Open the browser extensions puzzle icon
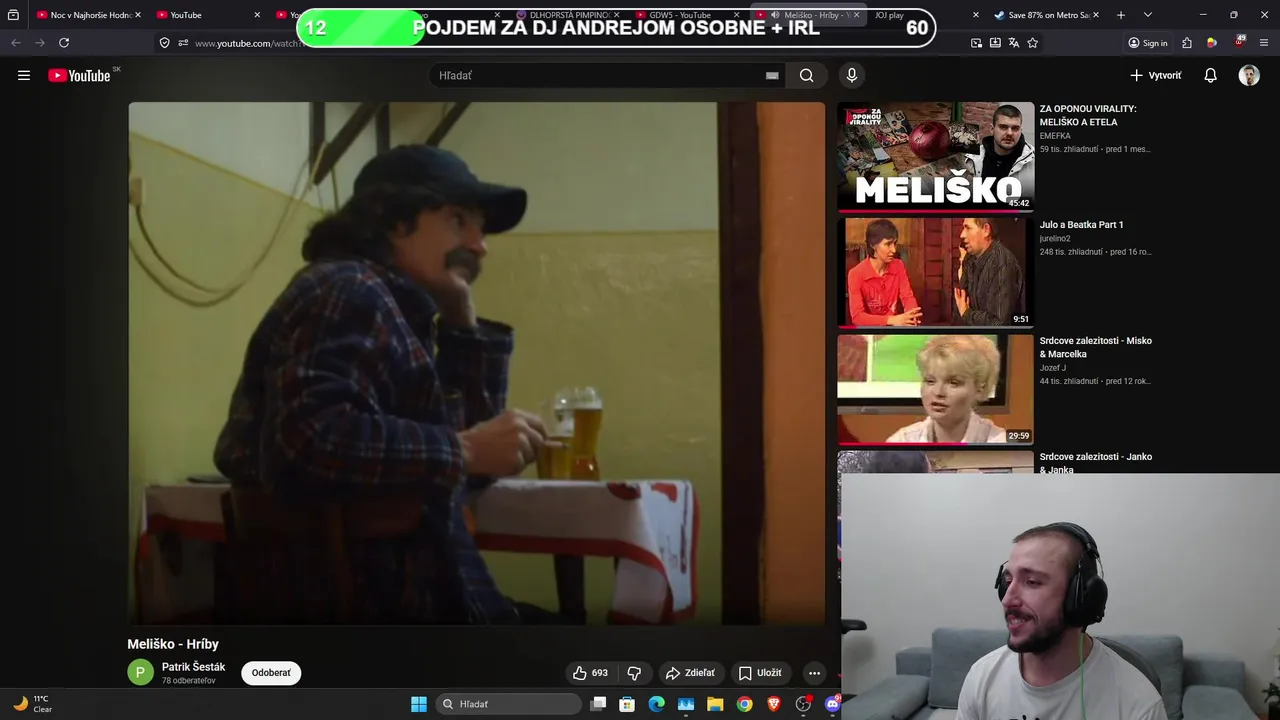The width and height of the screenshot is (1280, 720). point(1187,43)
